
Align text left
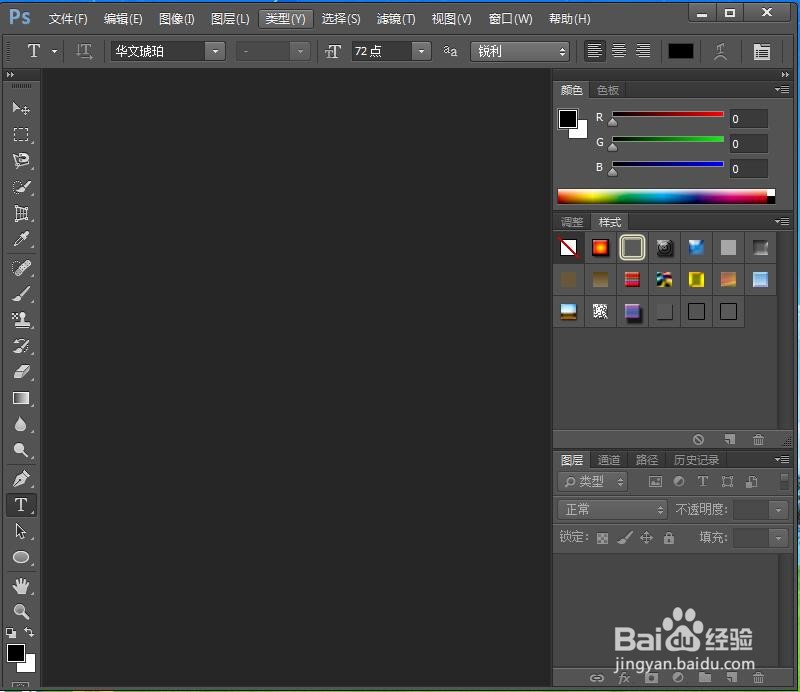594,51
